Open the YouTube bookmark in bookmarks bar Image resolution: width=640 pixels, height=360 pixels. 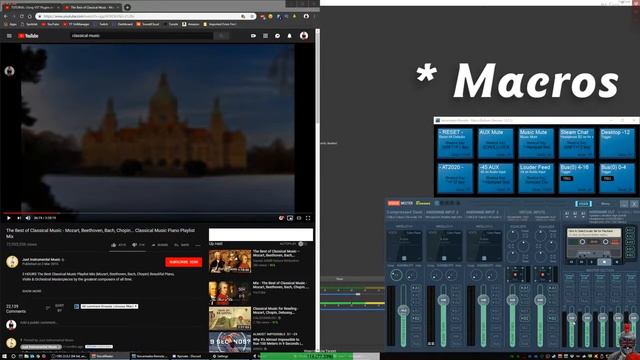[51, 24]
